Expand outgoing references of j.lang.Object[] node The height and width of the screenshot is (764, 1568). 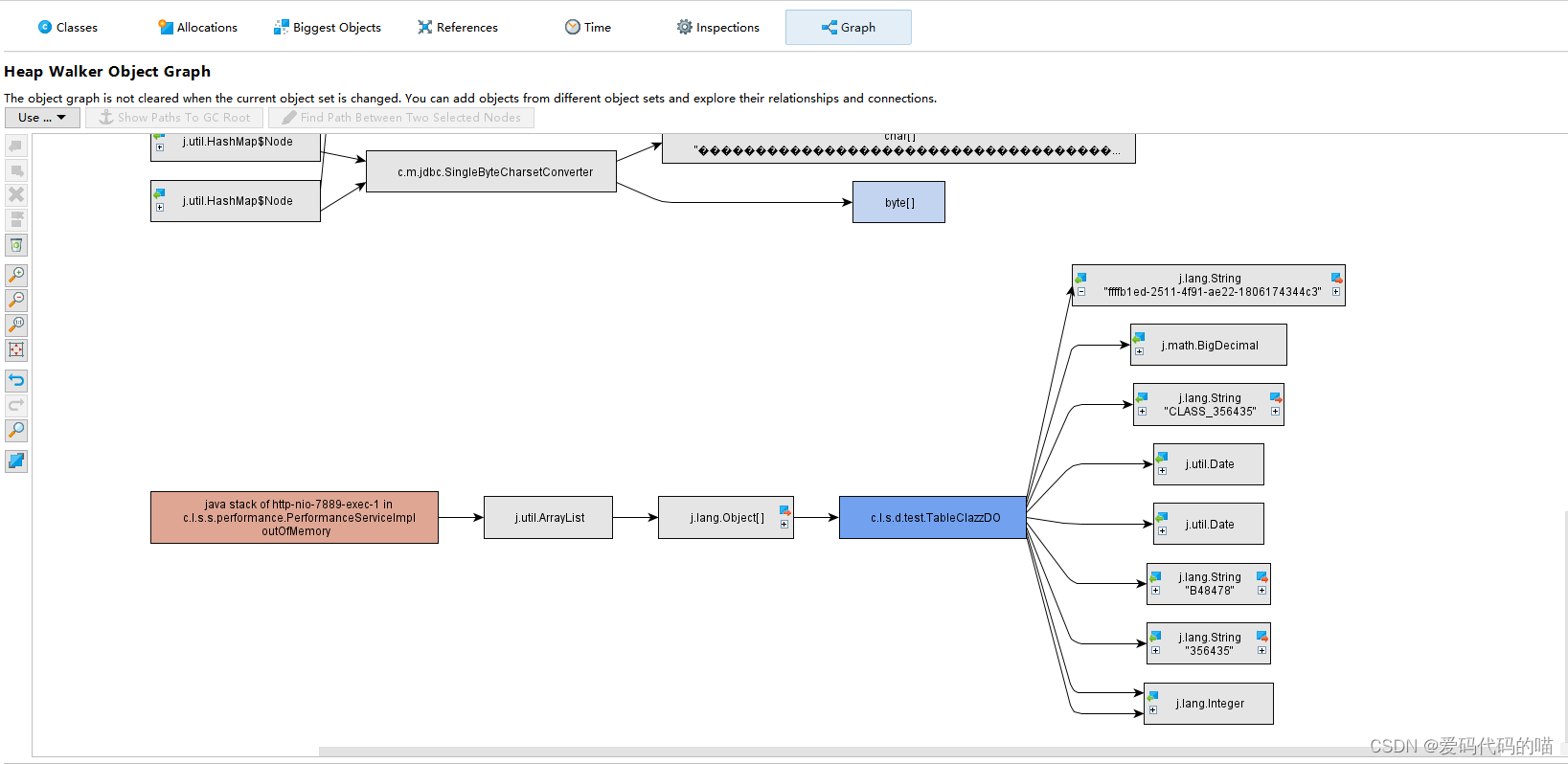pyautogui.click(x=784, y=525)
